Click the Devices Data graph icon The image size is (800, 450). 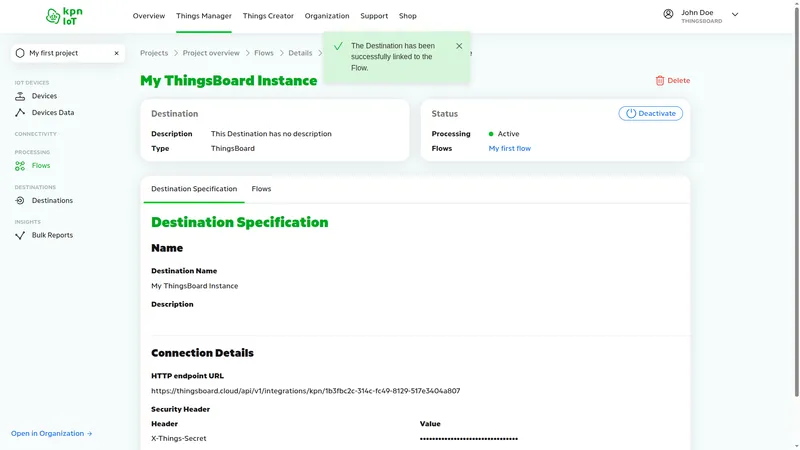20,113
